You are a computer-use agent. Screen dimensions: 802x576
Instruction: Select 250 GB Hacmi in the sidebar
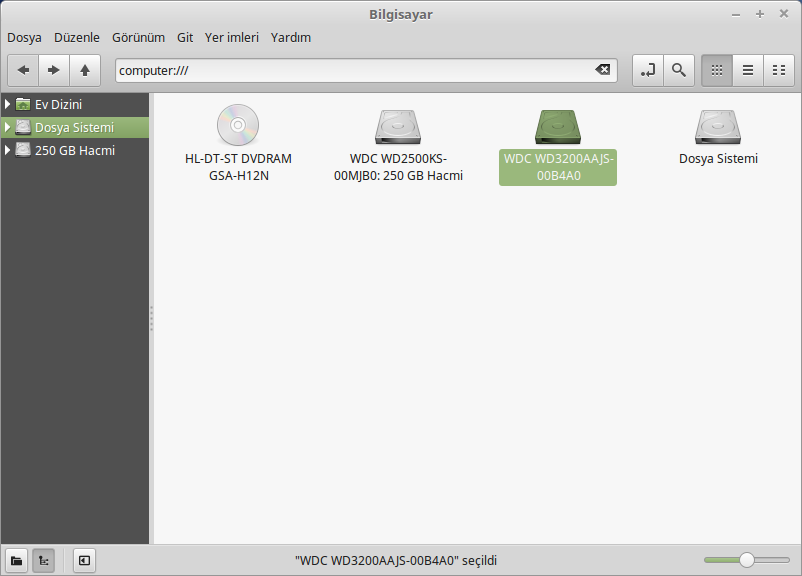(75, 150)
